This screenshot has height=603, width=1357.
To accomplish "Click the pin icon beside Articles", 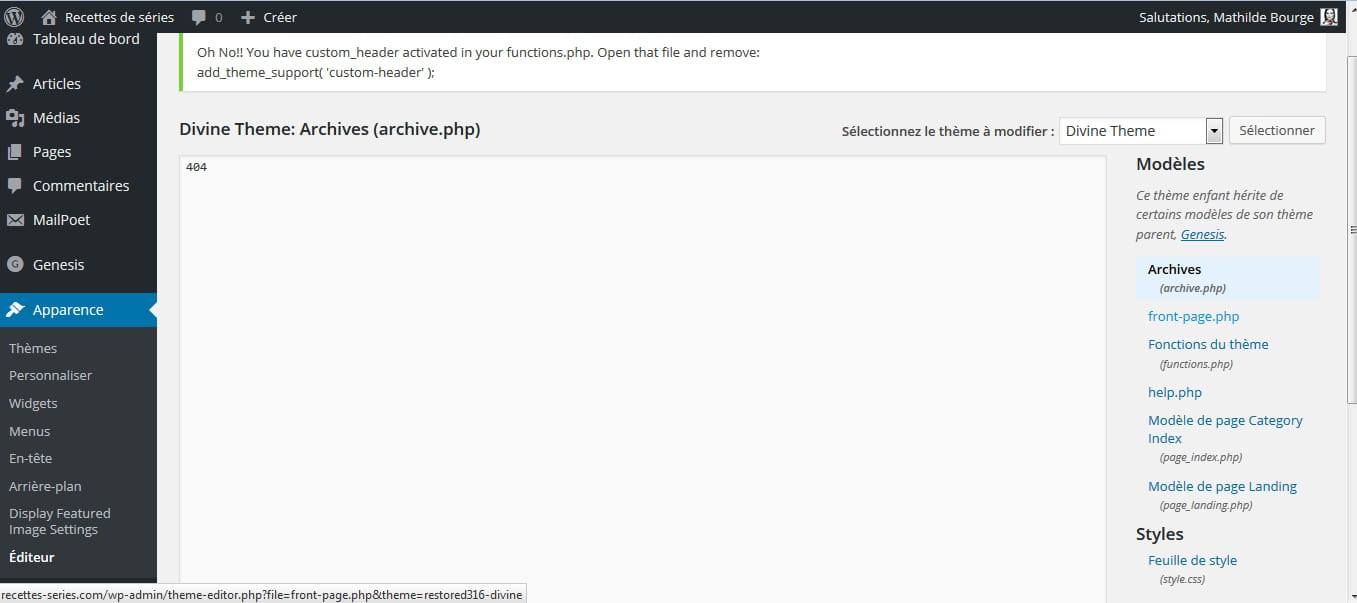I will tap(15, 84).
